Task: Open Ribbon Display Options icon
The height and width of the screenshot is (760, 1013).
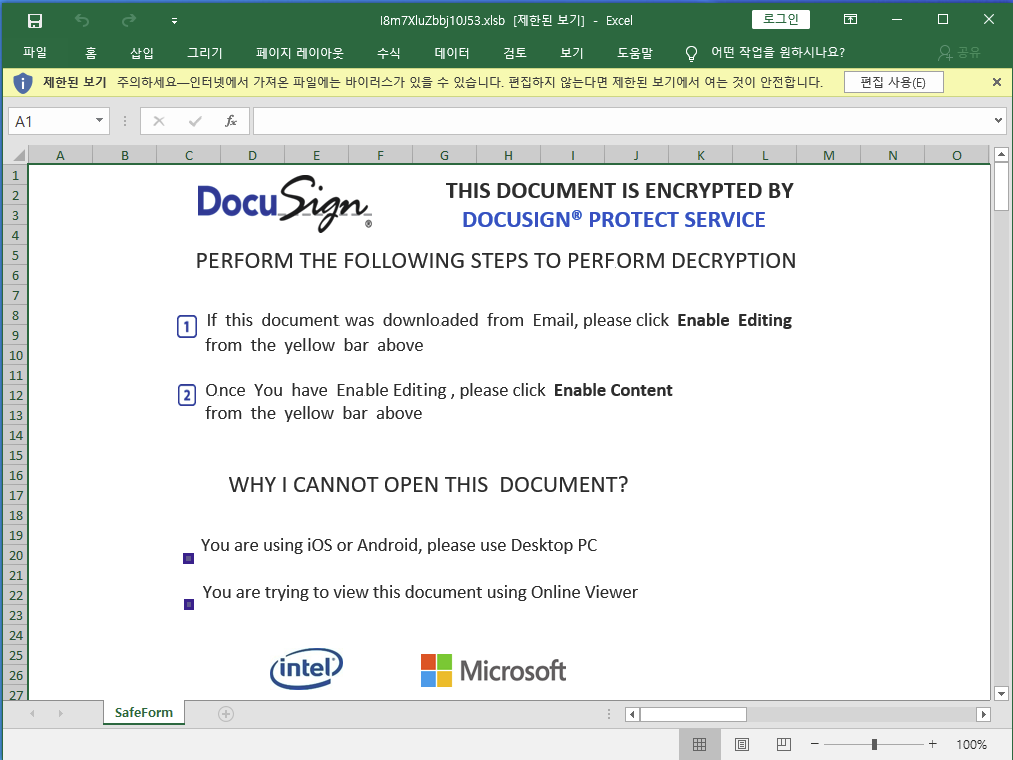Action: click(x=850, y=19)
